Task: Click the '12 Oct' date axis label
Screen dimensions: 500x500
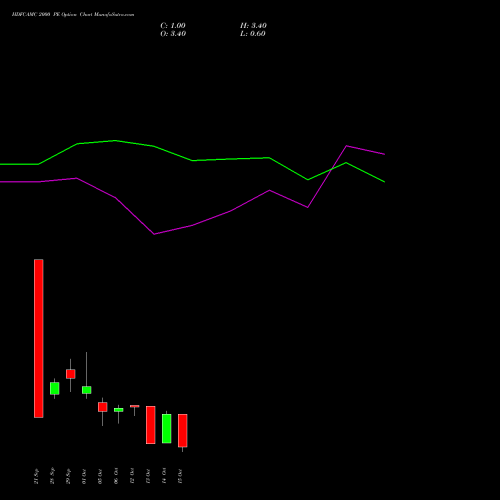Action: (132, 476)
